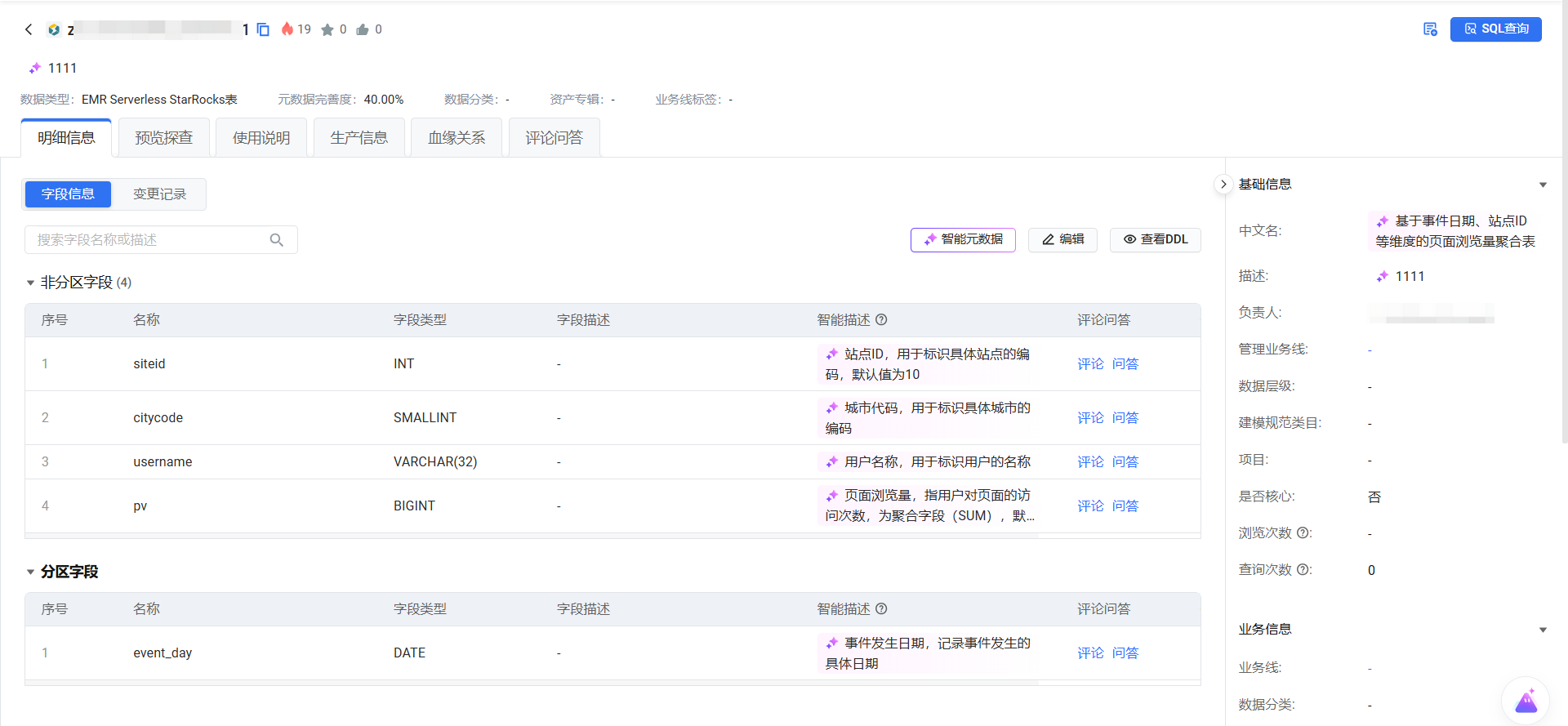The image size is (1568, 726).
Task: Click help icon next to 查询次数
Action: 1303,569
